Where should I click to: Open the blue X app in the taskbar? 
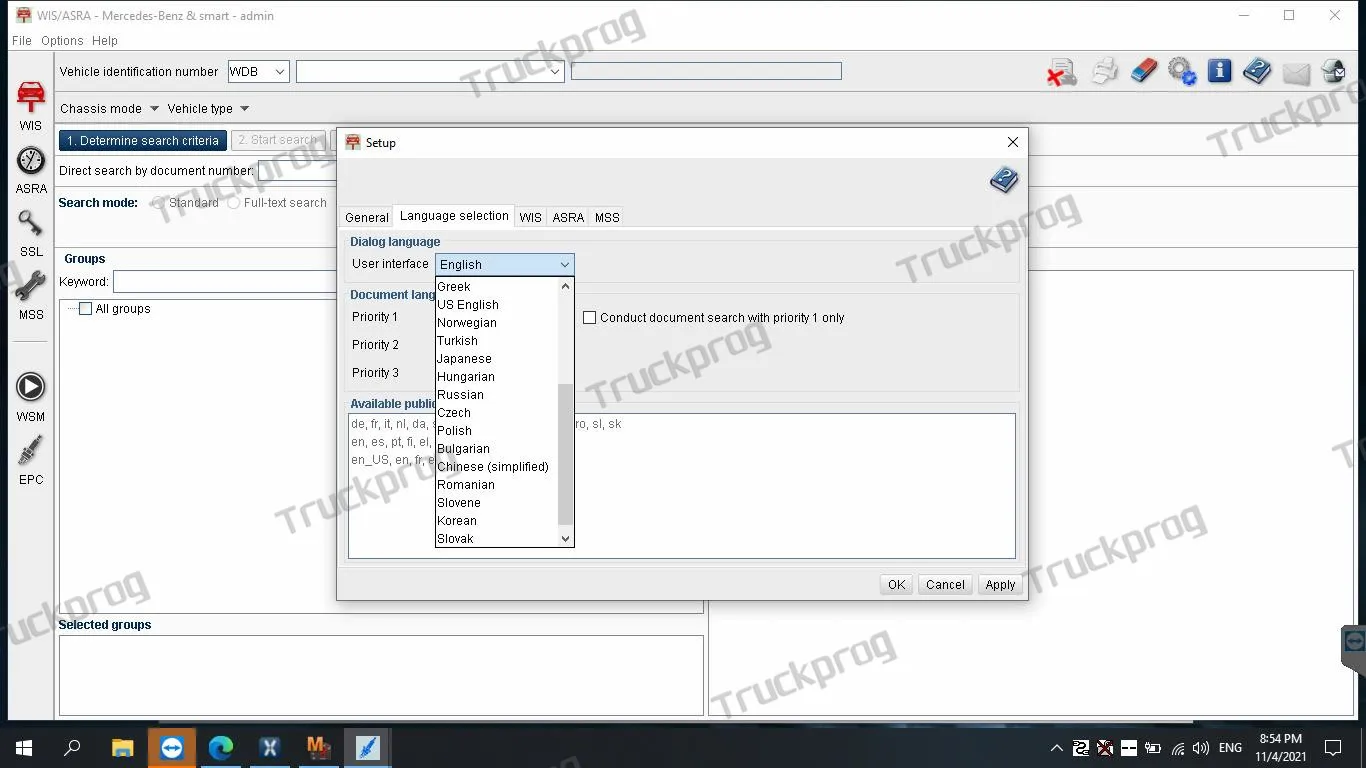tap(269, 747)
